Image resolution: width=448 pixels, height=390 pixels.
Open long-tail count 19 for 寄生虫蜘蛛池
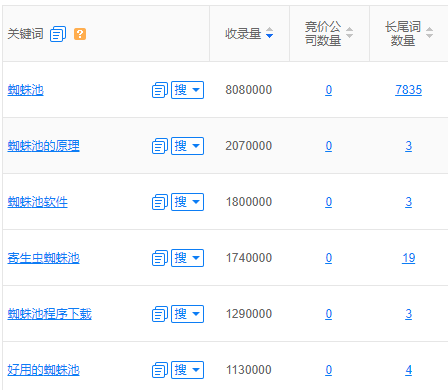click(x=409, y=258)
